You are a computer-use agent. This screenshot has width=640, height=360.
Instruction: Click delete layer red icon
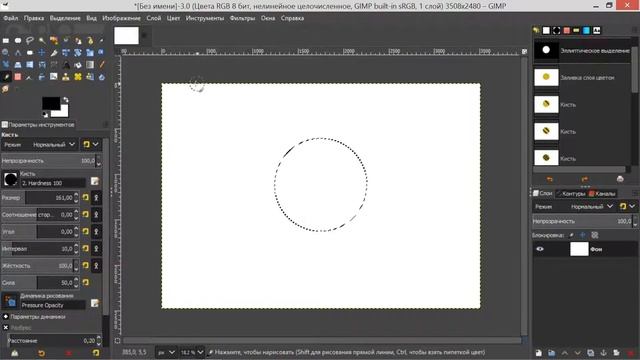pos(631,353)
